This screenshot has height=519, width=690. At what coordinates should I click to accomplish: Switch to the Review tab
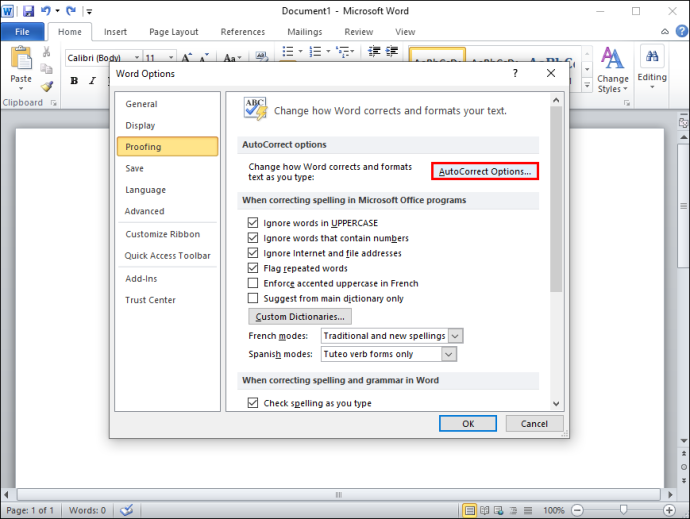point(359,32)
